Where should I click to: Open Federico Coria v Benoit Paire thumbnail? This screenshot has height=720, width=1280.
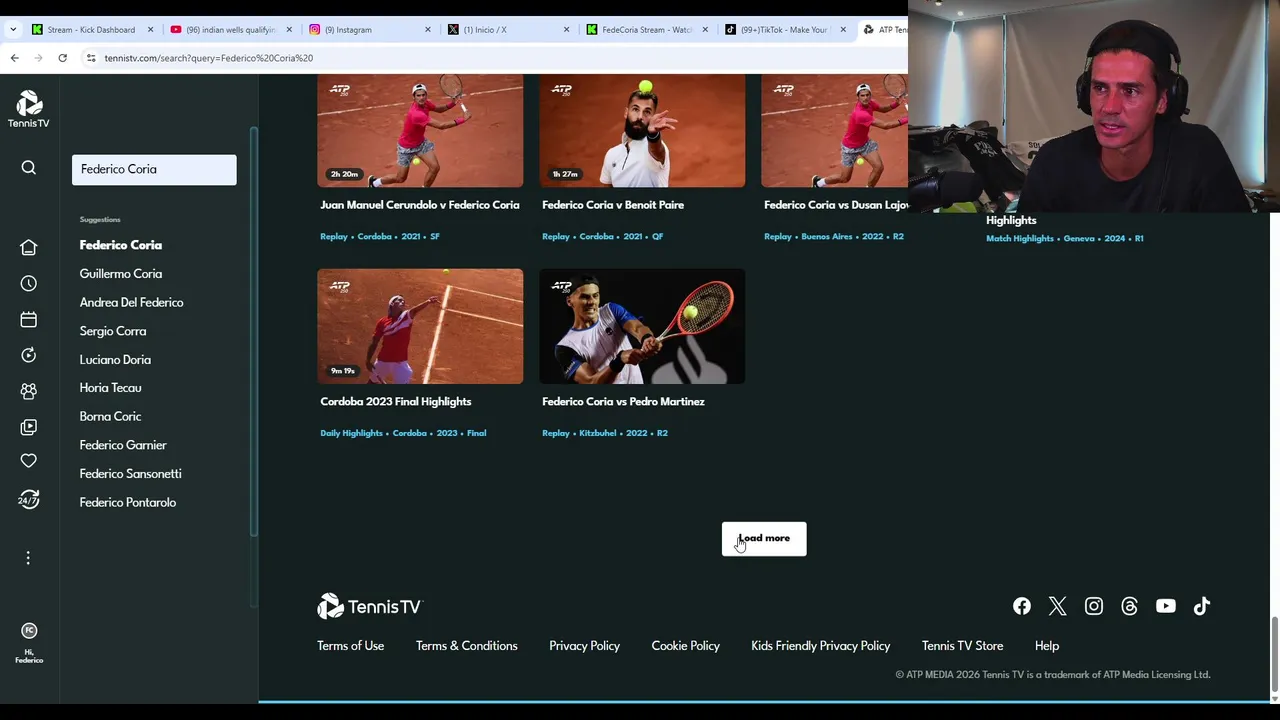[642, 131]
